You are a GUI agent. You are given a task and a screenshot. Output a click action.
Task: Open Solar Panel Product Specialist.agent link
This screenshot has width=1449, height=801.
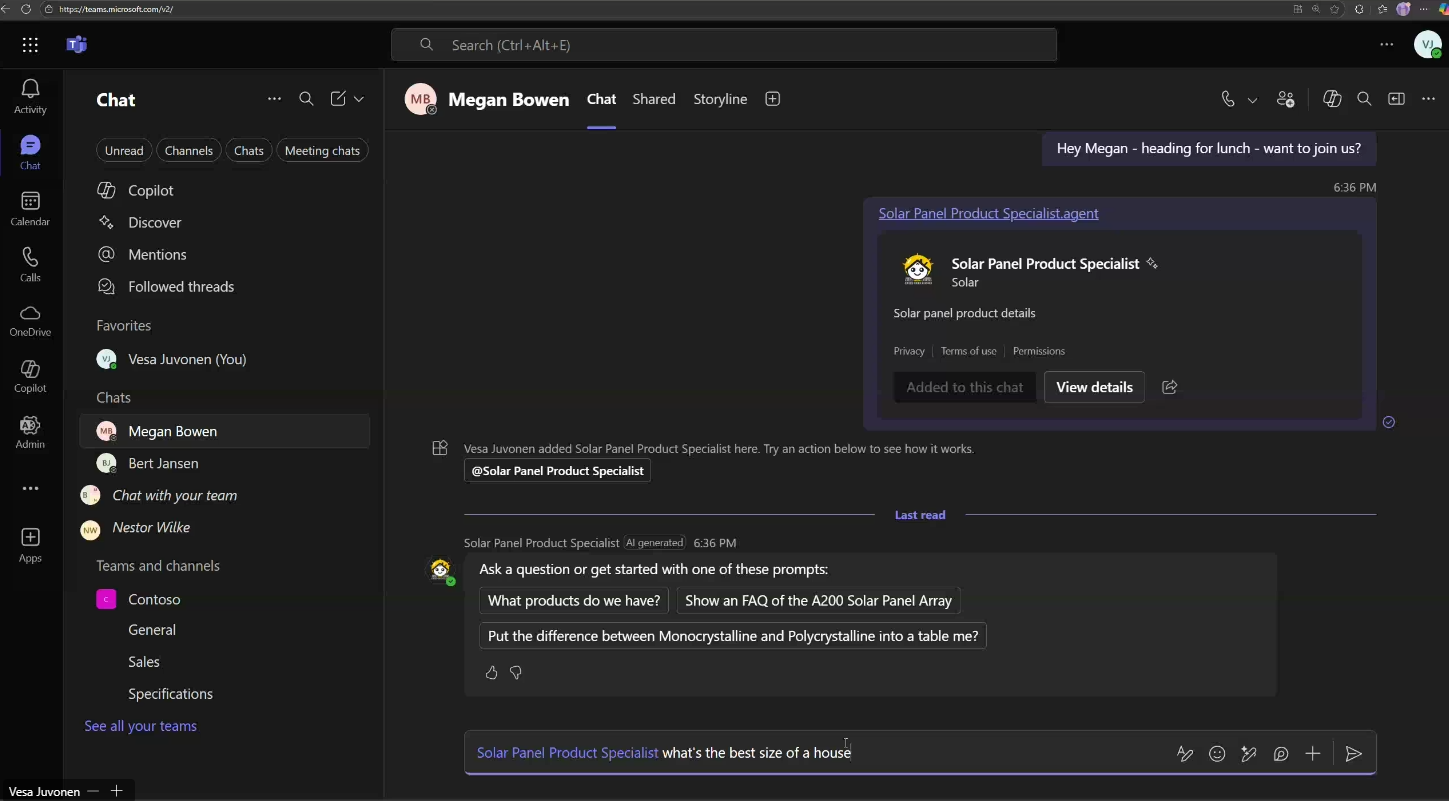pyautogui.click(x=988, y=213)
